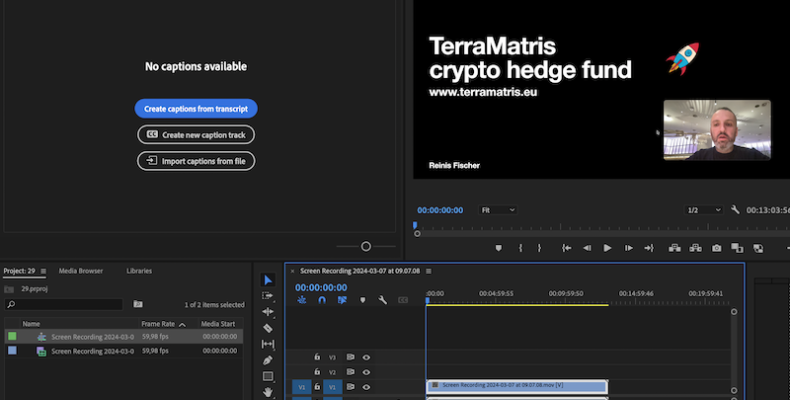
Task: Select the Ripple Edit tool
Action: 268,312
